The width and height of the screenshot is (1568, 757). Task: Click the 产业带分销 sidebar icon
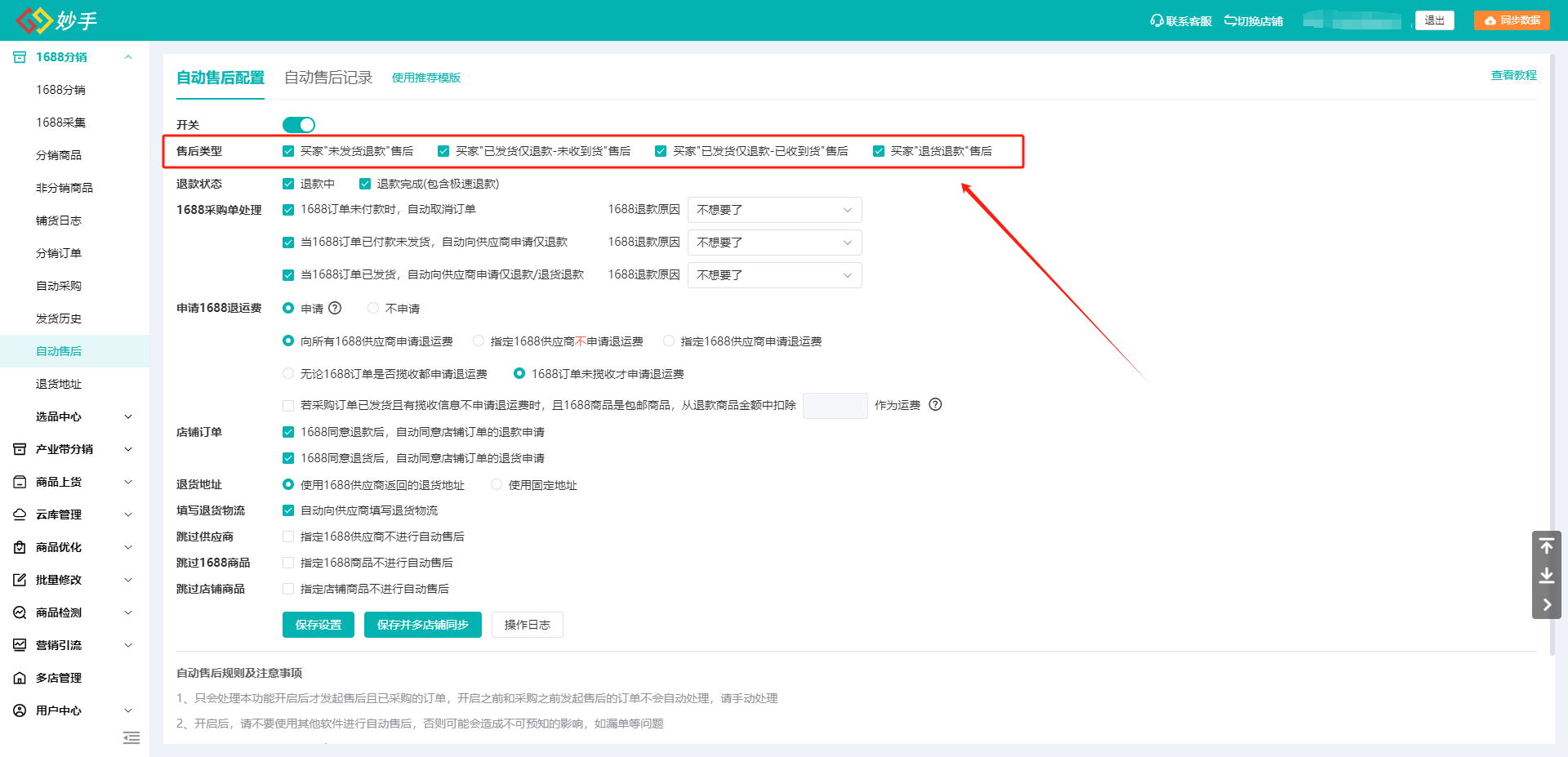point(20,449)
